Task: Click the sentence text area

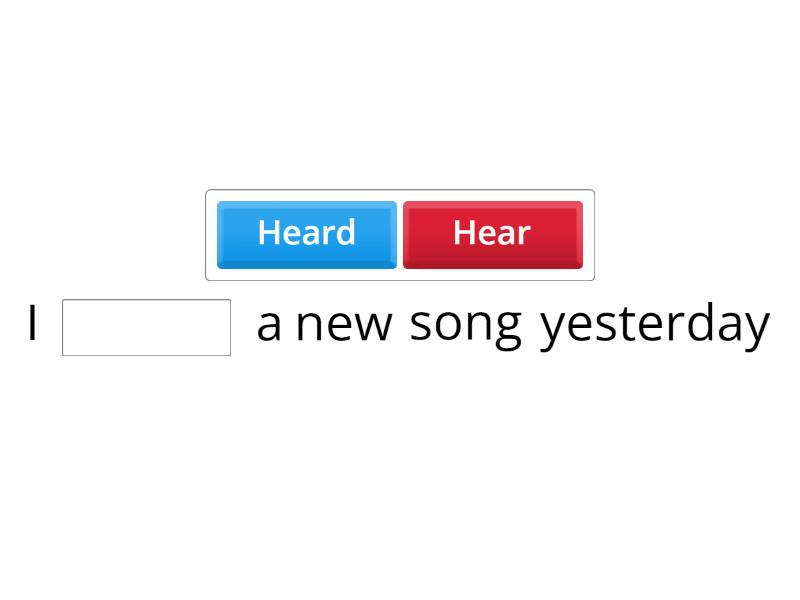Action: 400,324
